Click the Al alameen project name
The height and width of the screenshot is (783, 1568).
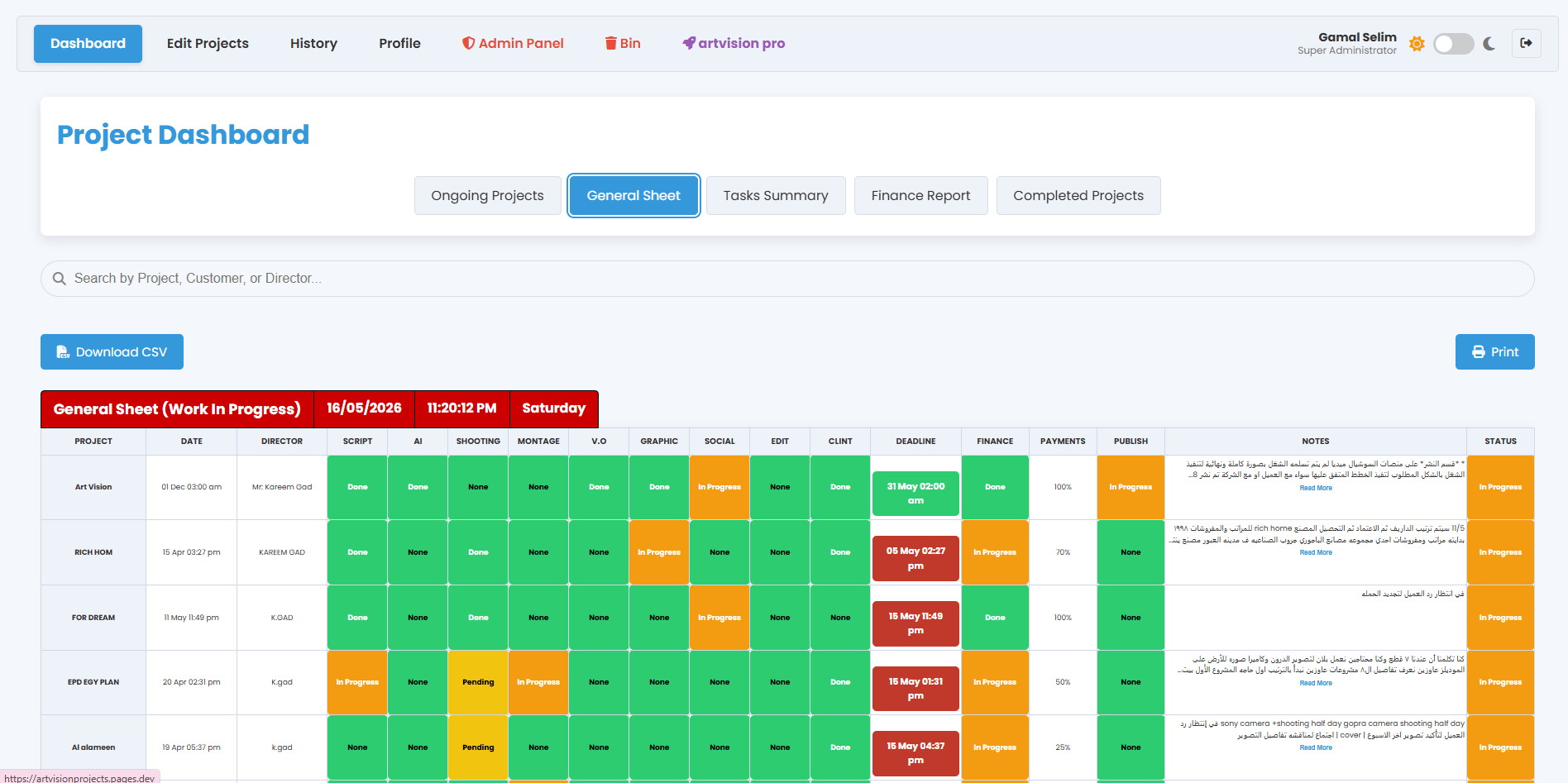click(x=93, y=747)
